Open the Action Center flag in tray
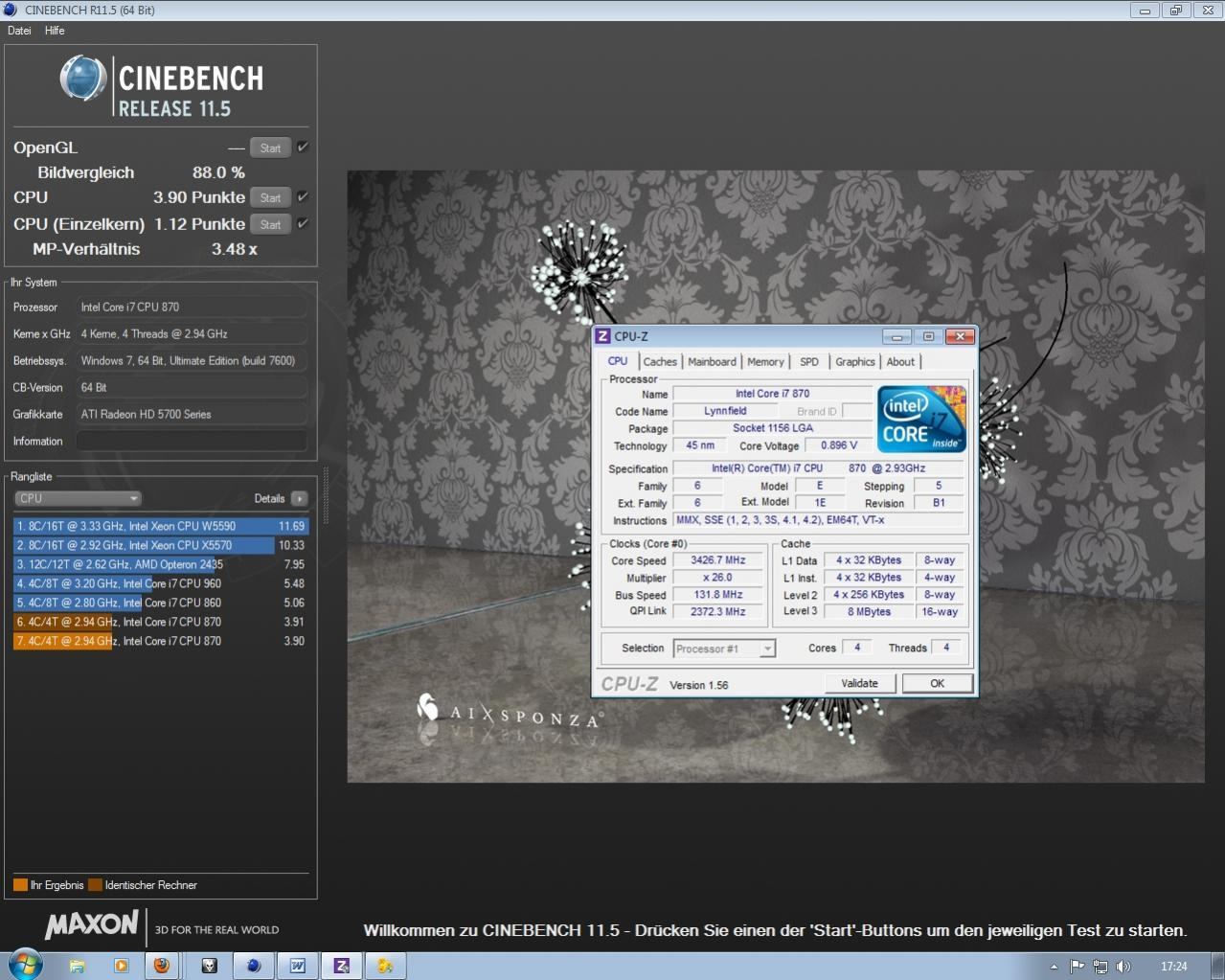The height and width of the screenshot is (980, 1225). (x=1078, y=967)
